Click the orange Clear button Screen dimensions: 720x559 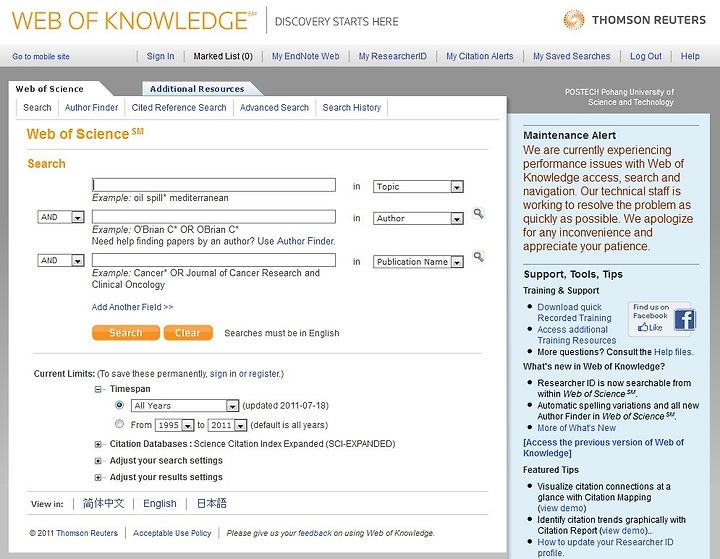pyautogui.click(x=188, y=333)
